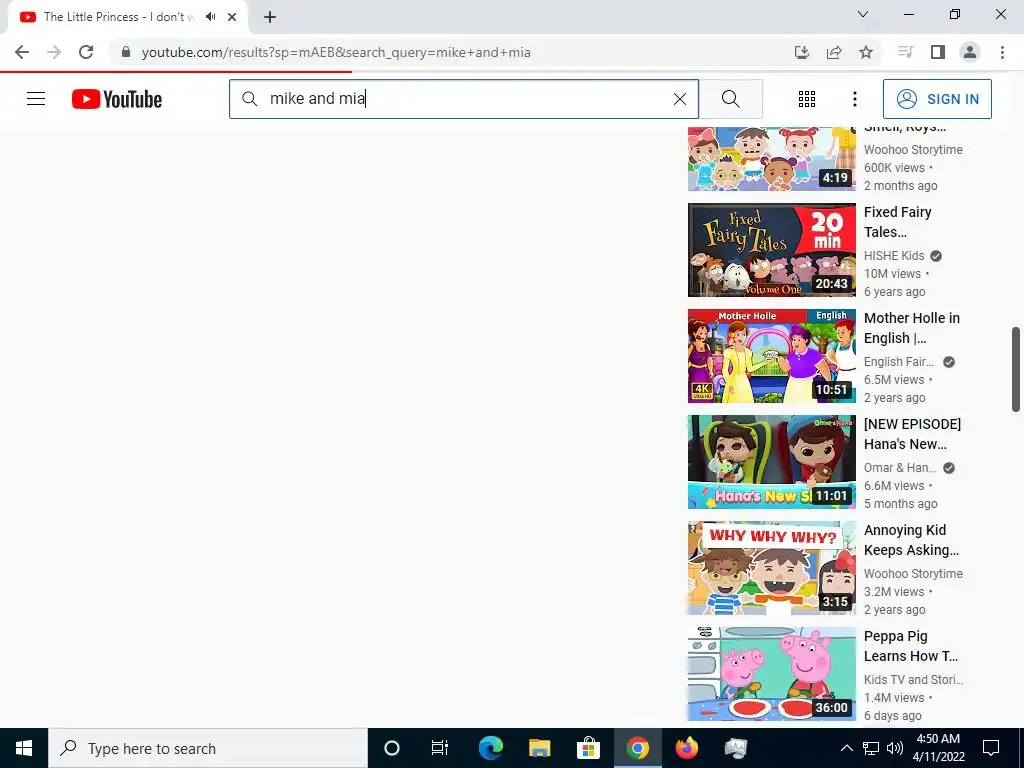1024x768 pixels.
Task: Open the Fixed Fairy Tales thumbnail
Action: pyautogui.click(x=771, y=249)
